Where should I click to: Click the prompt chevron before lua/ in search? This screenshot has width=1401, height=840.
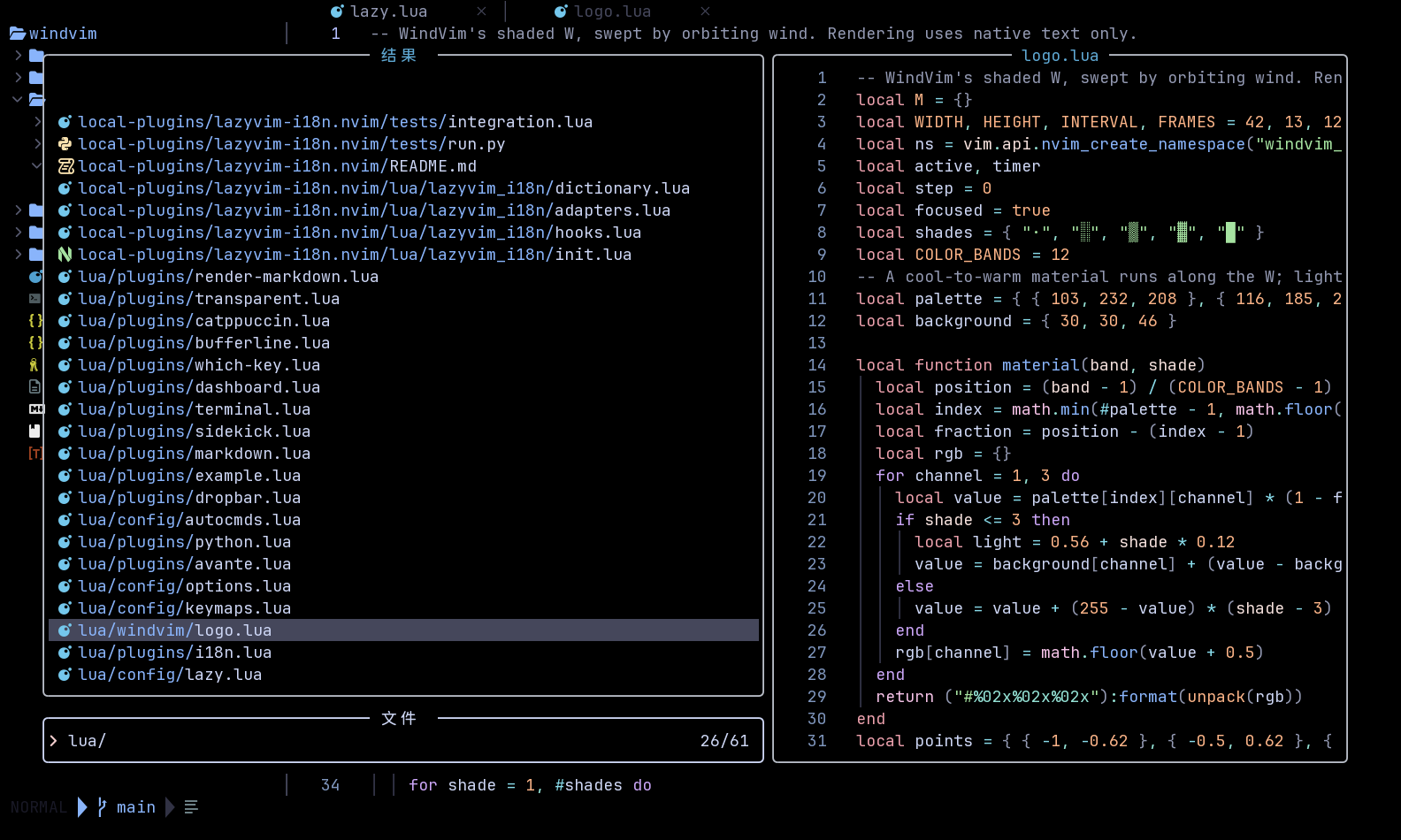pos(54,741)
